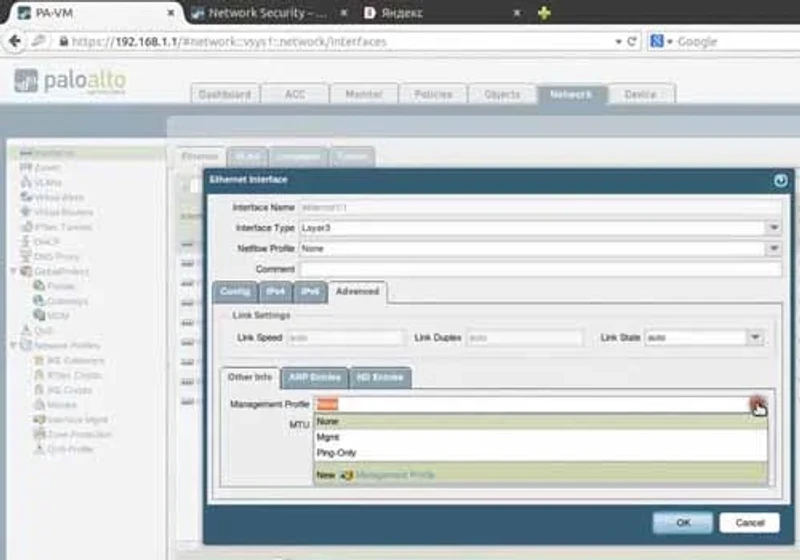Click the QoS sidebar icon
The width and height of the screenshot is (800, 560).
click(26, 330)
